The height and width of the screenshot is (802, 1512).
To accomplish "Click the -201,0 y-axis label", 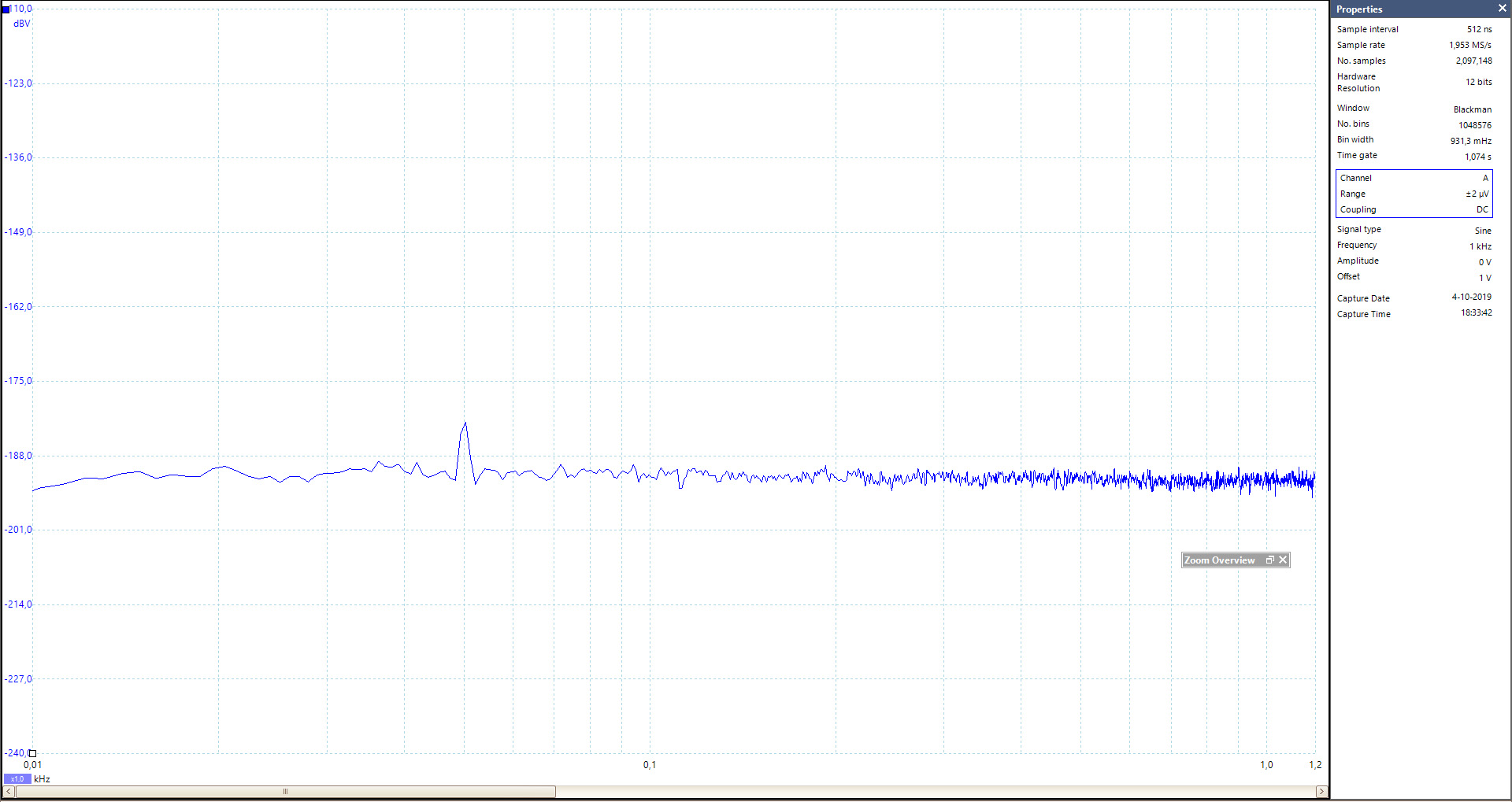I will point(19,530).
